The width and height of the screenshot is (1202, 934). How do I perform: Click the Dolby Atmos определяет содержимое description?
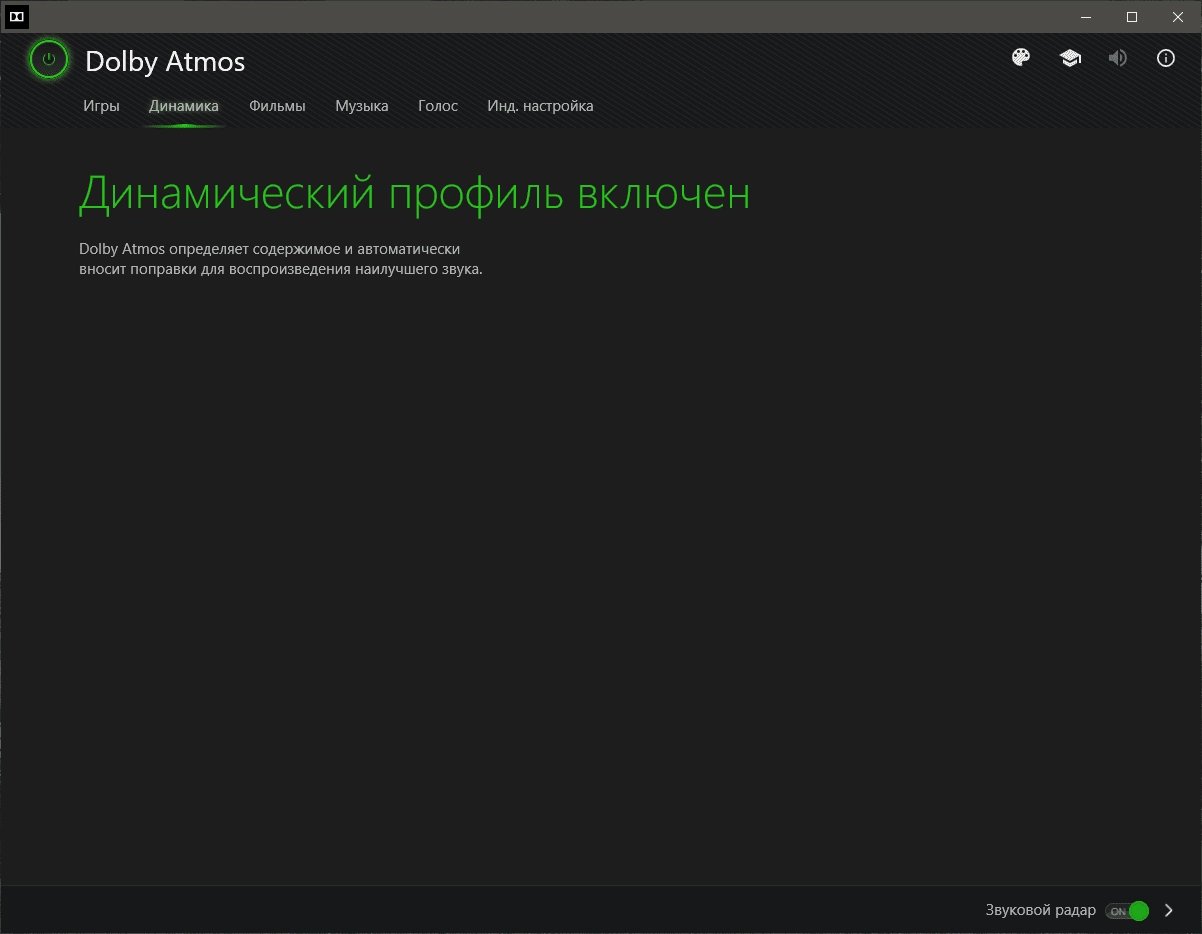(281, 259)
